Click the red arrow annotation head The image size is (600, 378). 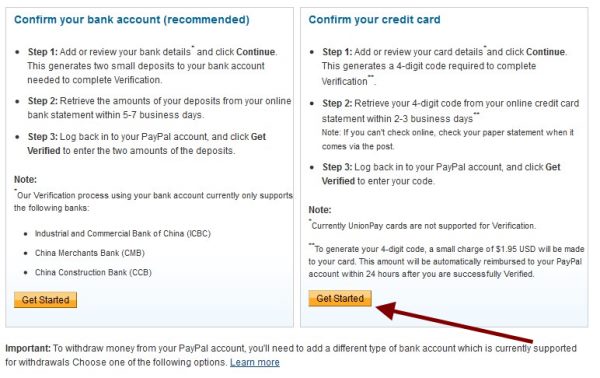click(x=386, y=310)
